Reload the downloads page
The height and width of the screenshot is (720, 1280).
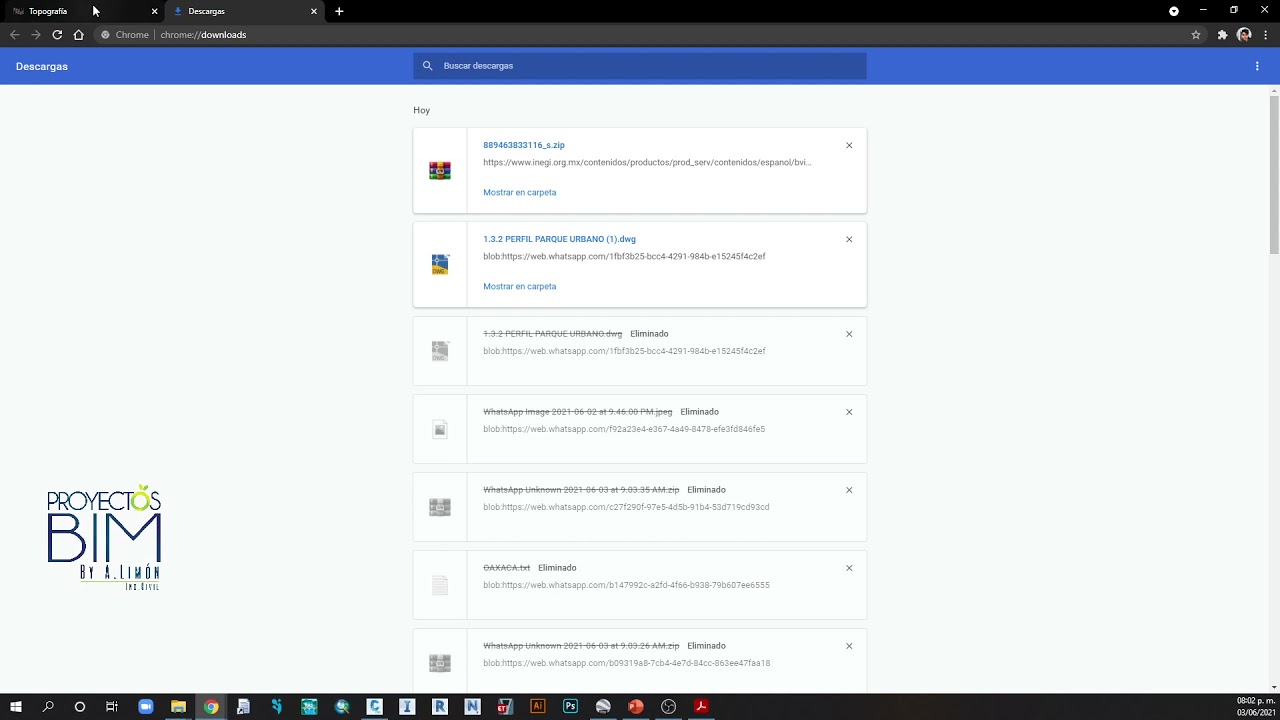[57, 35]
